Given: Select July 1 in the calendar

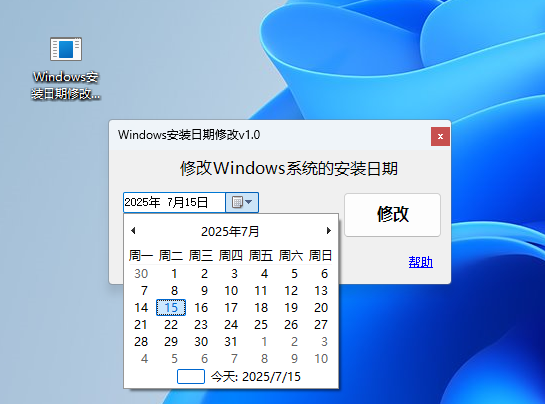Looking at the screenshot, I should point(174,274).
